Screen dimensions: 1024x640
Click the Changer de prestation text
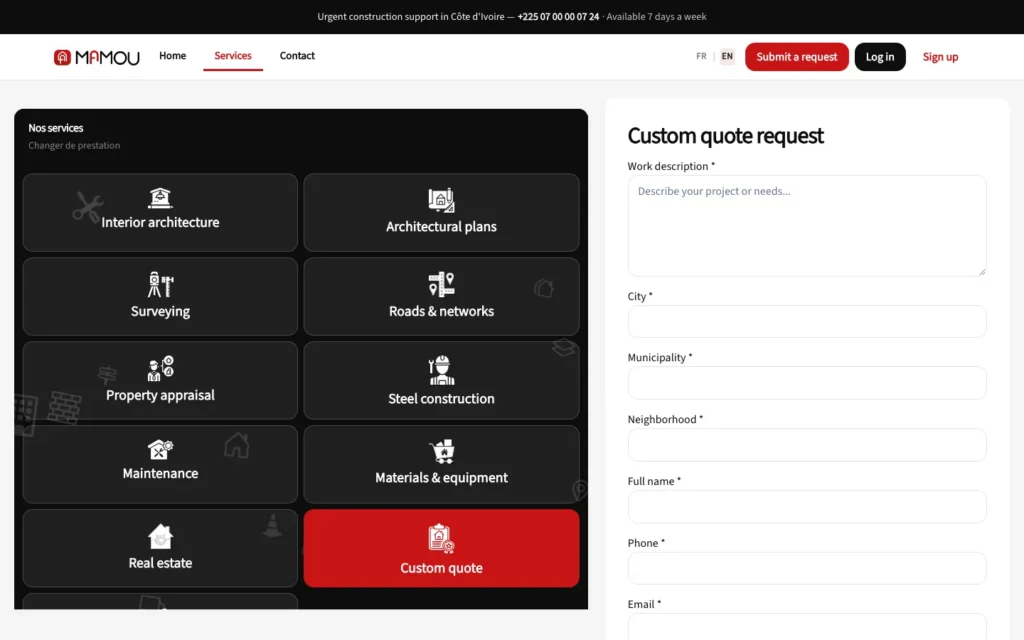click(74, 146)
